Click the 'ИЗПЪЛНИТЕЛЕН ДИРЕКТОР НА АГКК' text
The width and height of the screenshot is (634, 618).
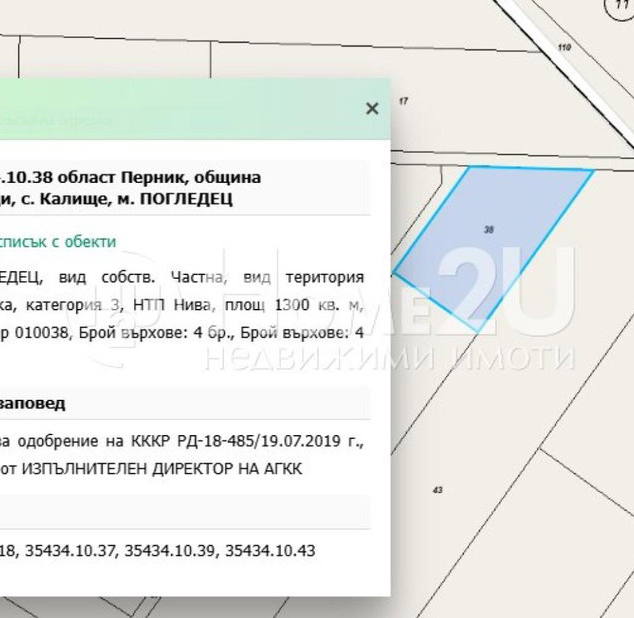pos(162,469)
